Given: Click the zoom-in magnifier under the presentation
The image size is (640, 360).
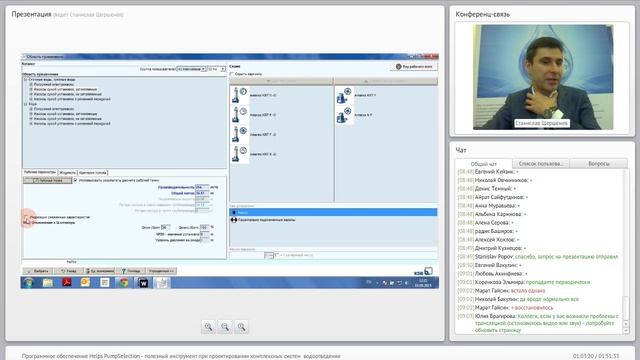Looking at the screenshot, I should [208, 327].
